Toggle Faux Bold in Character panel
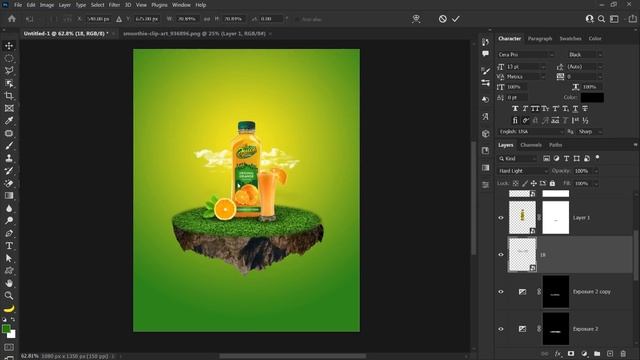The image size is (640, 360). tap(515, 109)
